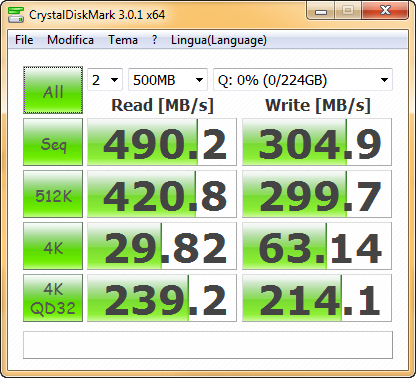Click the empty comment text field
The image size is (416, 378).
[x=208, y=345]
